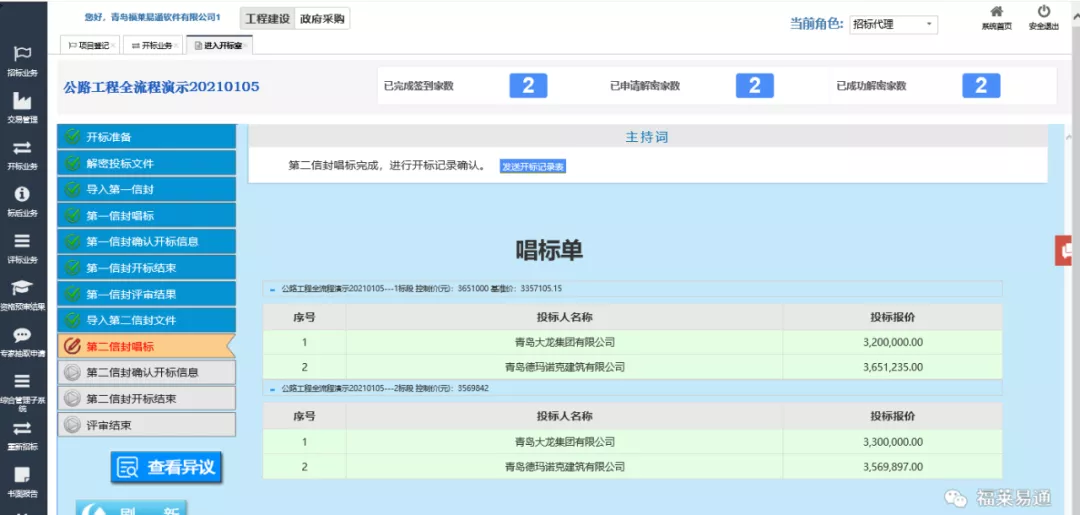Open 资格预审结果 graduation cap icon

coord(22,288)
